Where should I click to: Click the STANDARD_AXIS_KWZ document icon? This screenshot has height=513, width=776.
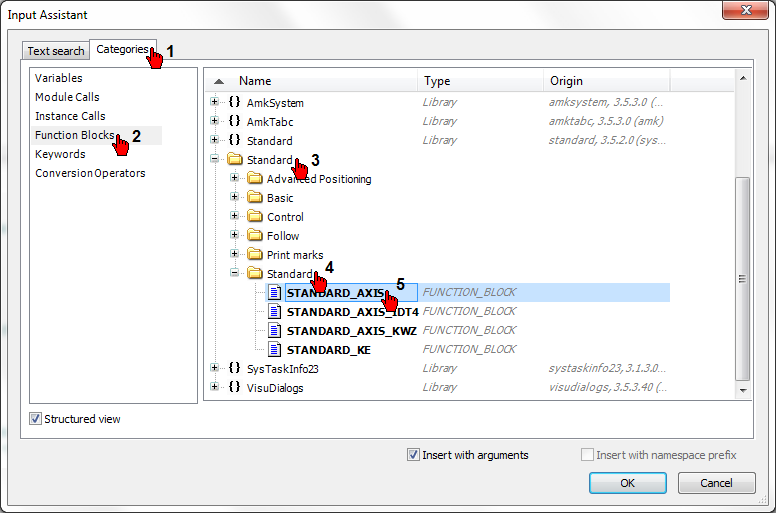pyautogui.click(x=275, y=330)
